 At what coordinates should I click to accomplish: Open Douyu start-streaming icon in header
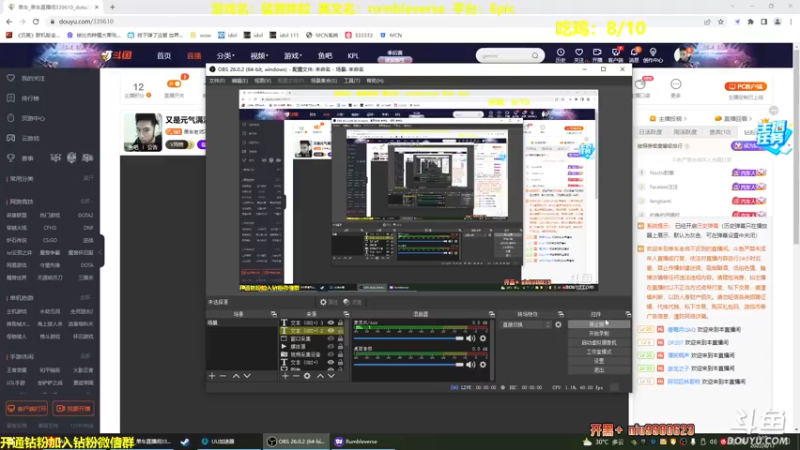pos(597,55)
